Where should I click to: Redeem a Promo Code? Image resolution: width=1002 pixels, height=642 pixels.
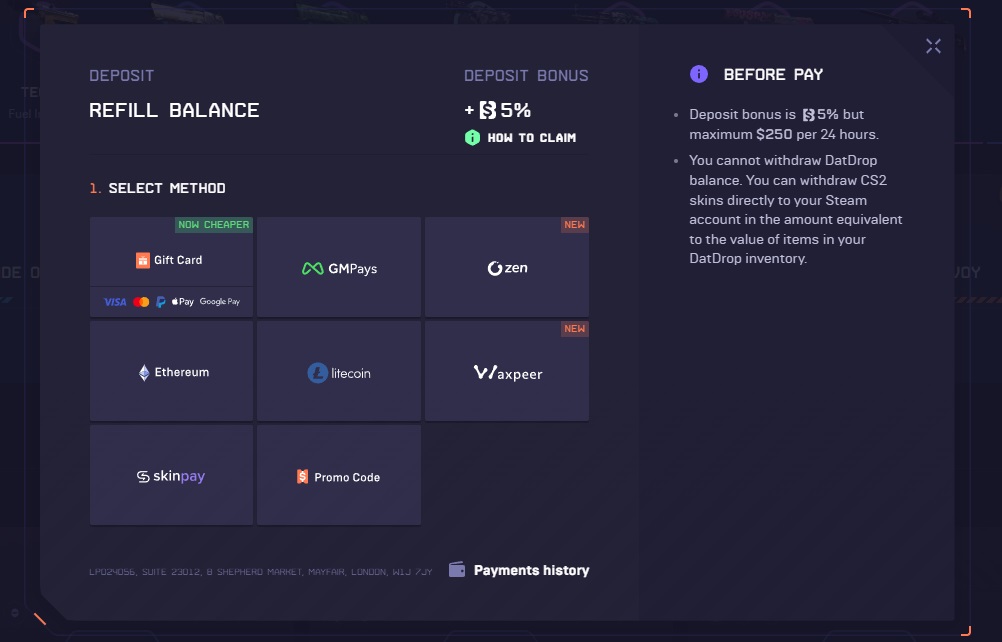[338, 477]
